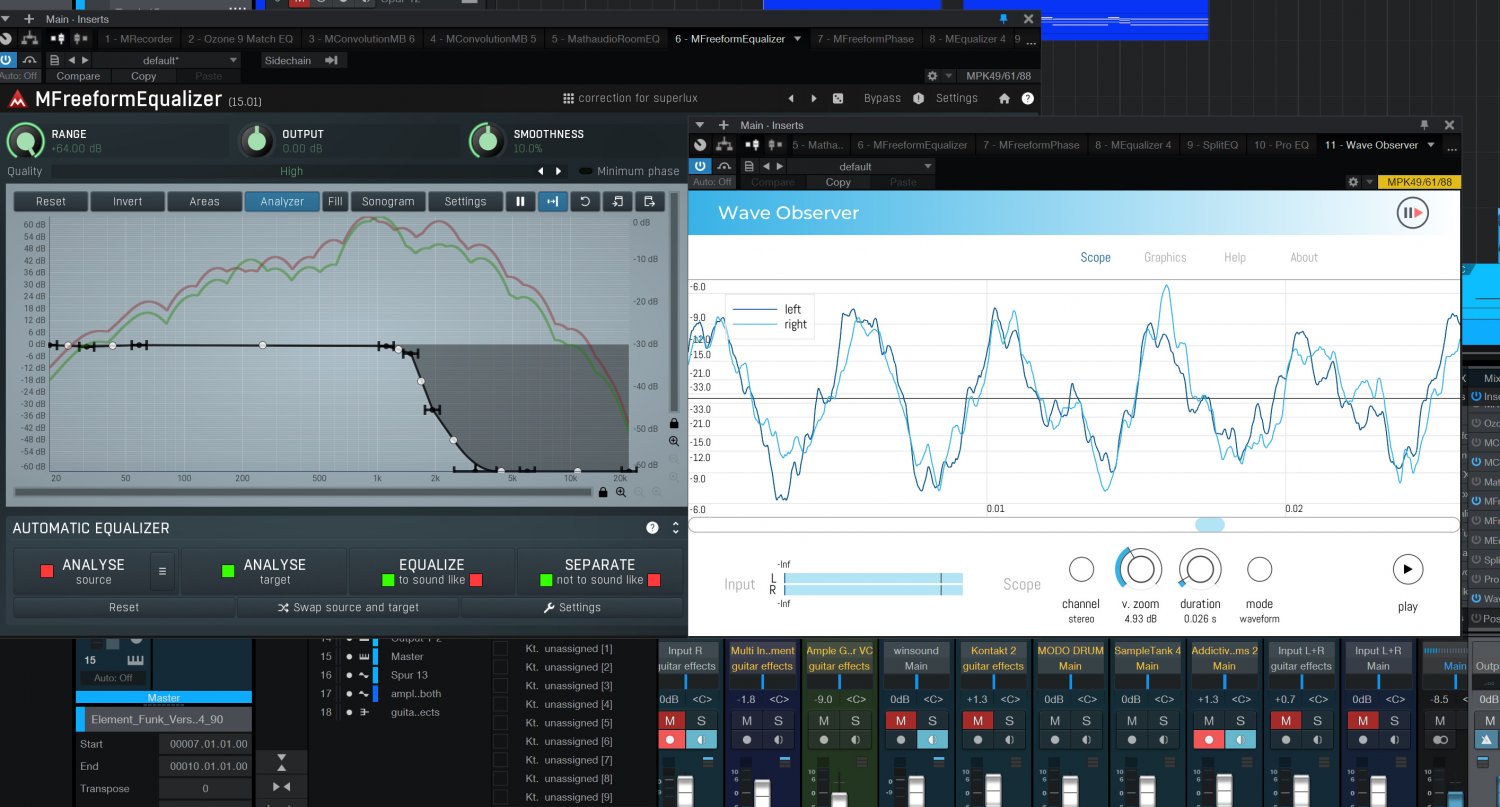Screen dimensions: 1500x807
Task: Click Bypass in MFreeformEqualizer header
Action: click(x=882, y=98)
